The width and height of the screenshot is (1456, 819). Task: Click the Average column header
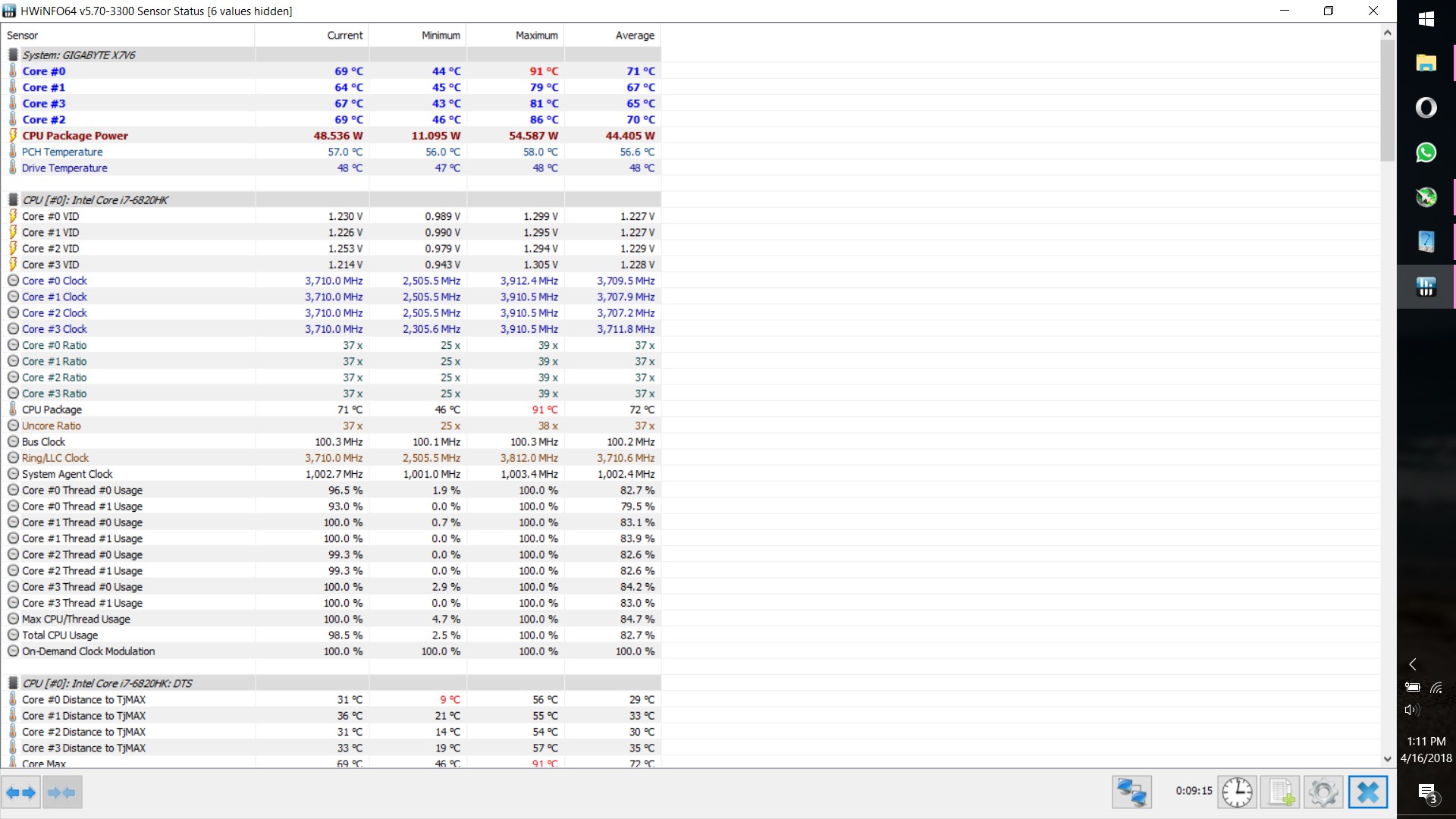point(613,36)
